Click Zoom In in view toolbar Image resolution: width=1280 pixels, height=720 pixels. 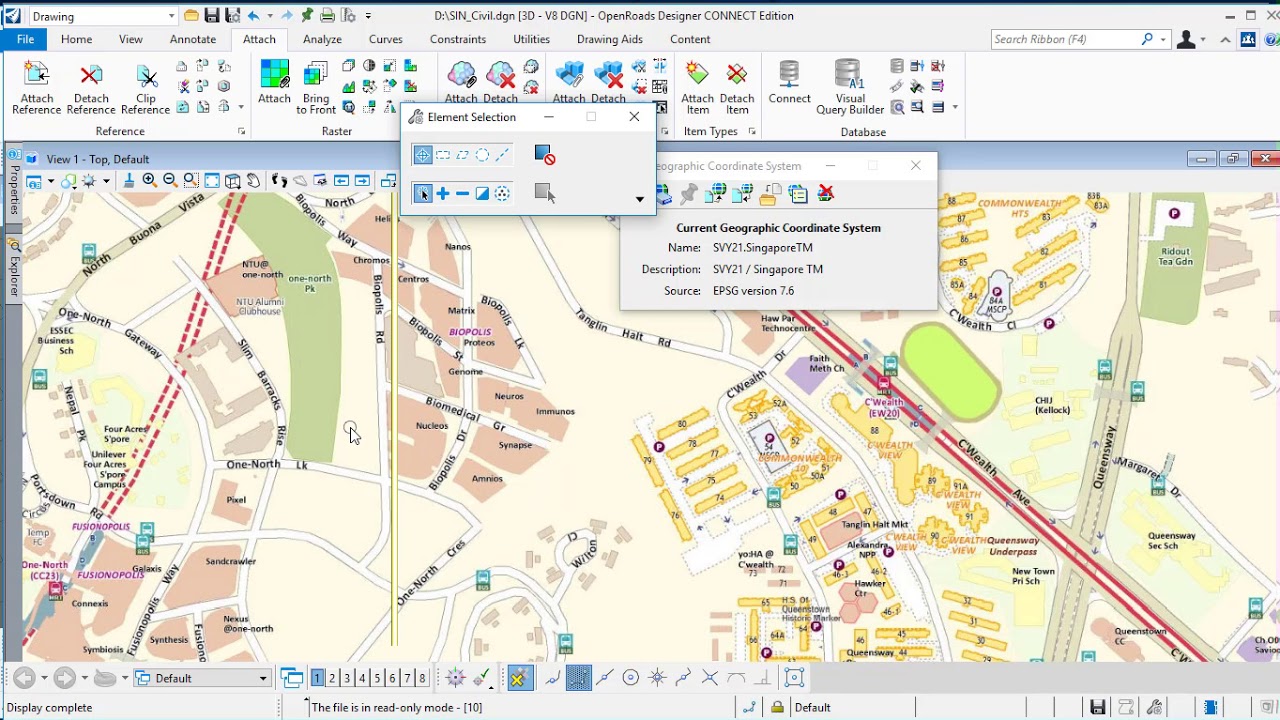149,180
